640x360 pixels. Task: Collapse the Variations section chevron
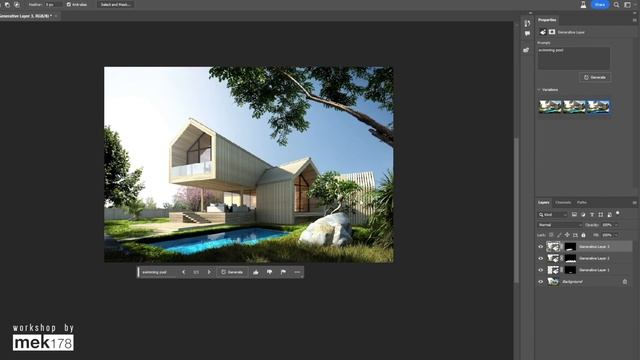point(539,90)
